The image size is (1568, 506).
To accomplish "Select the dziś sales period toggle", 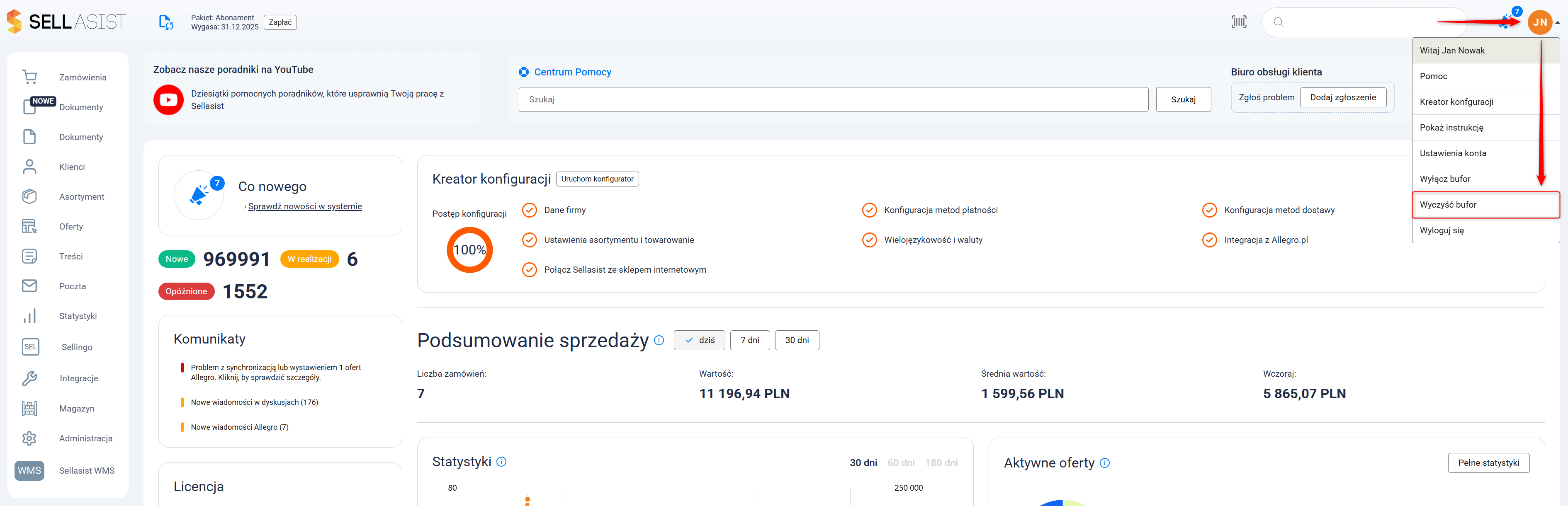I will click(699, 341).
